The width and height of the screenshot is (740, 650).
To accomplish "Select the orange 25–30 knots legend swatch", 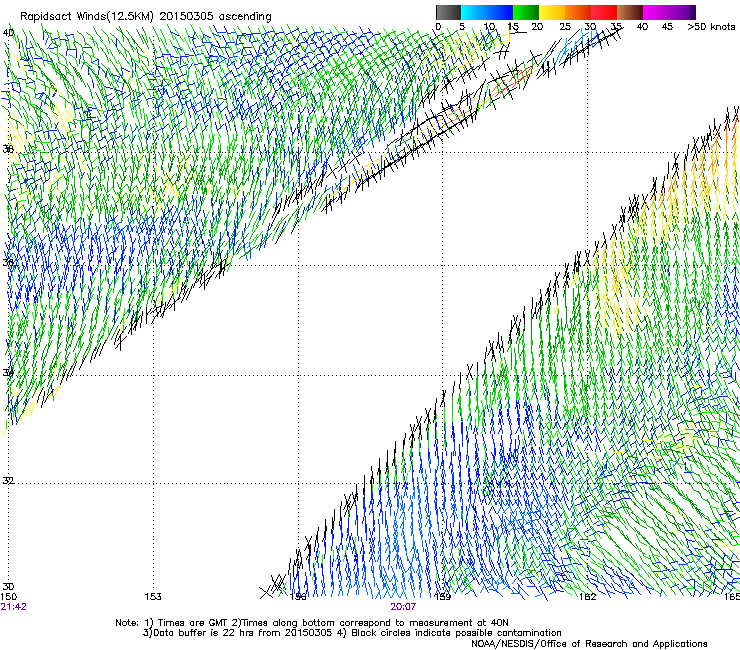I will 578,12.
